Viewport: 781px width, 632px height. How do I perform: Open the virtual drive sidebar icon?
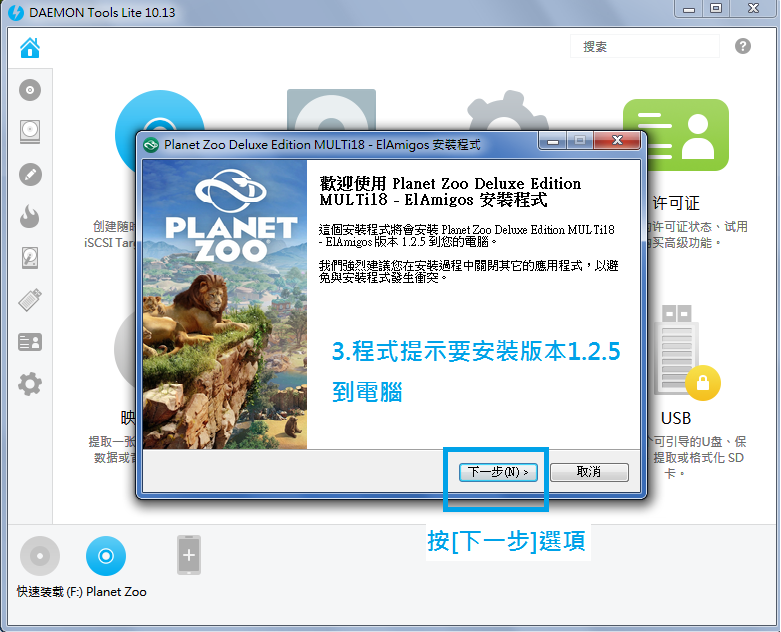[x=30, y=131]
